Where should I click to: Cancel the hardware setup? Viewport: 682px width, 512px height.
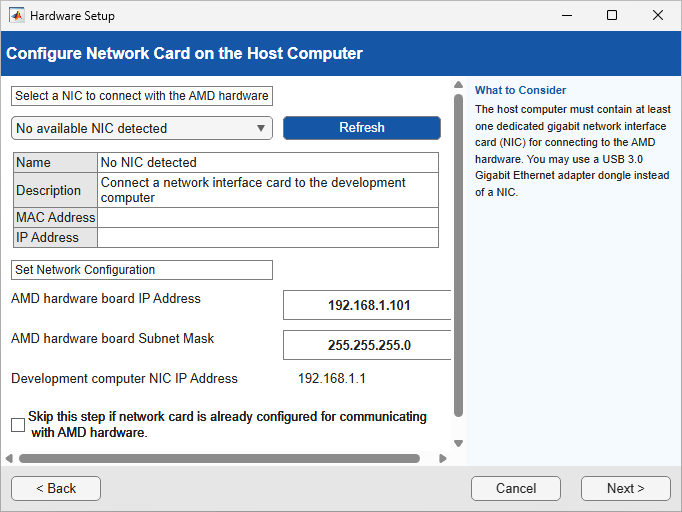pyautogui.click(x=516, y=488)
